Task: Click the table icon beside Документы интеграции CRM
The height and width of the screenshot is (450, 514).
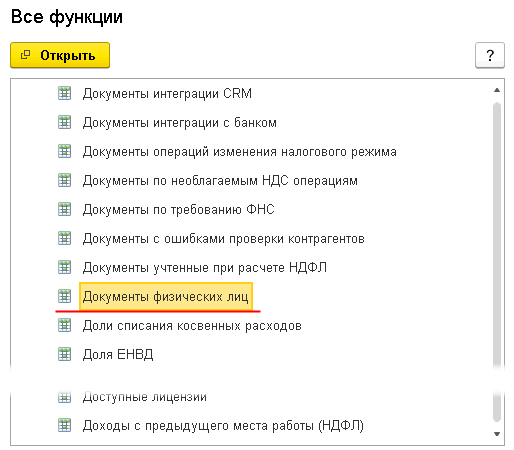Action: tap(64, 93)
